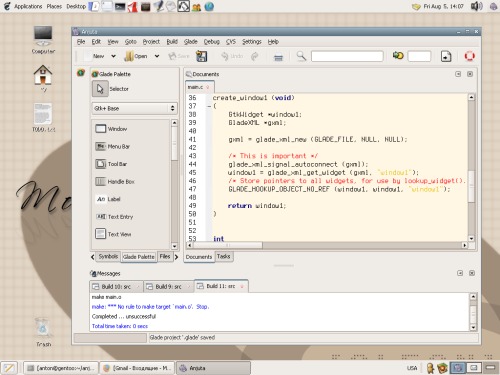Click the magnifier Find icon

[x=301, y=56]
